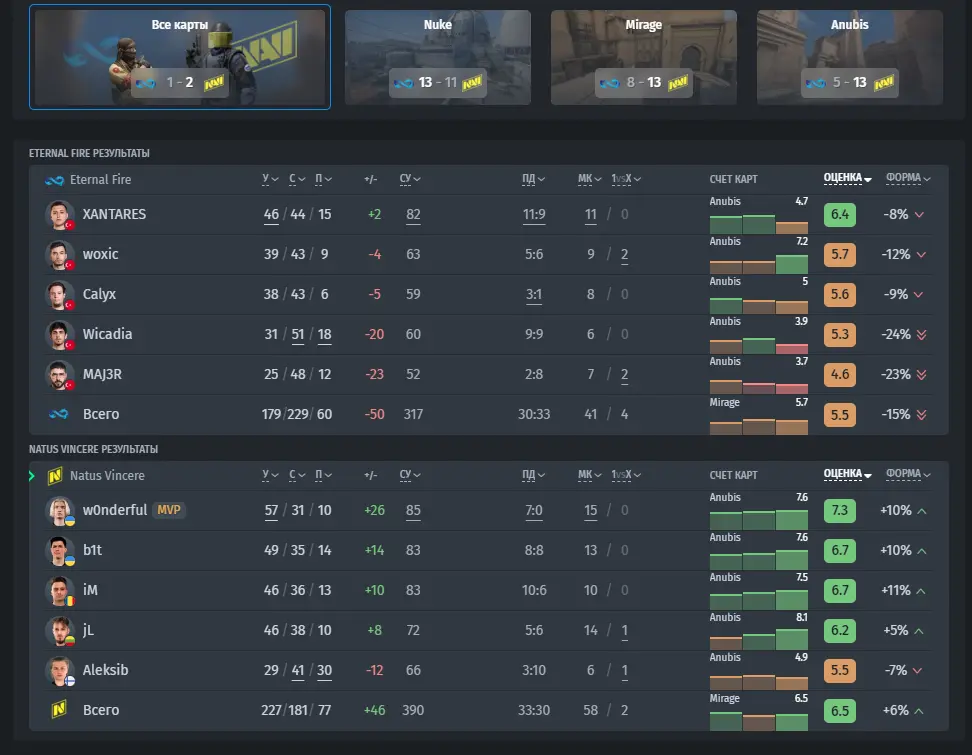Viewport: 972px width, 755px height.
Task: Click green arrow beside Natus Vincere header
Action: point(32,475)
